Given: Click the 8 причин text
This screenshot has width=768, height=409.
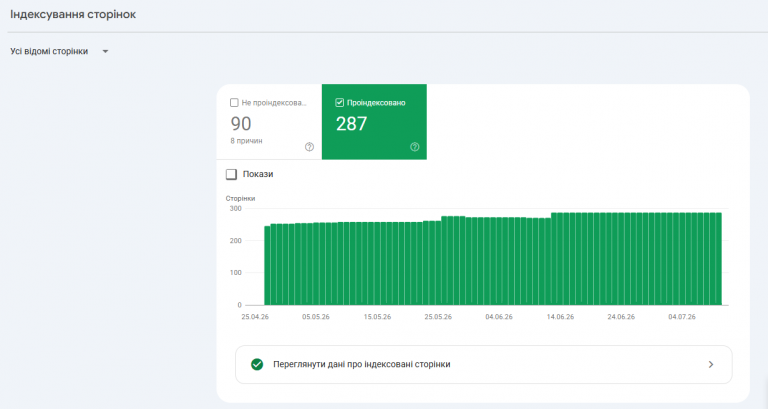Looking at the screenshot, I should click(x=246, y=141).
